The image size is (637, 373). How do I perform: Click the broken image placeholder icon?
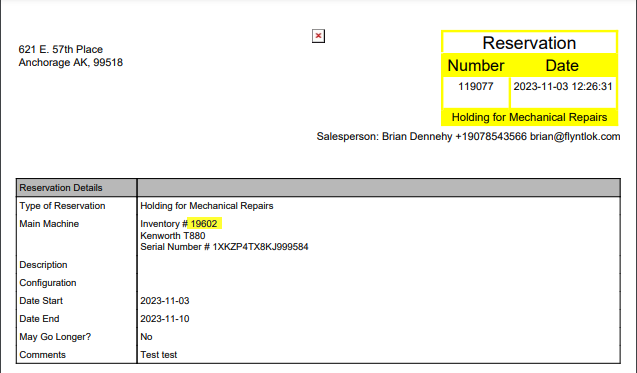pyautogui.click(x=318, y=36)
